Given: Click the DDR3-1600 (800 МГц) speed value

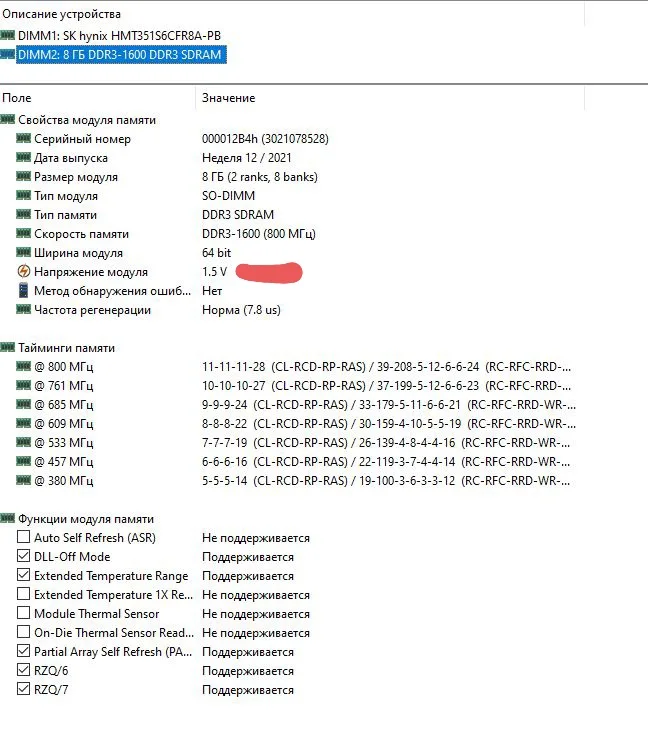Looking at the screenshot, I should (259, 233).
